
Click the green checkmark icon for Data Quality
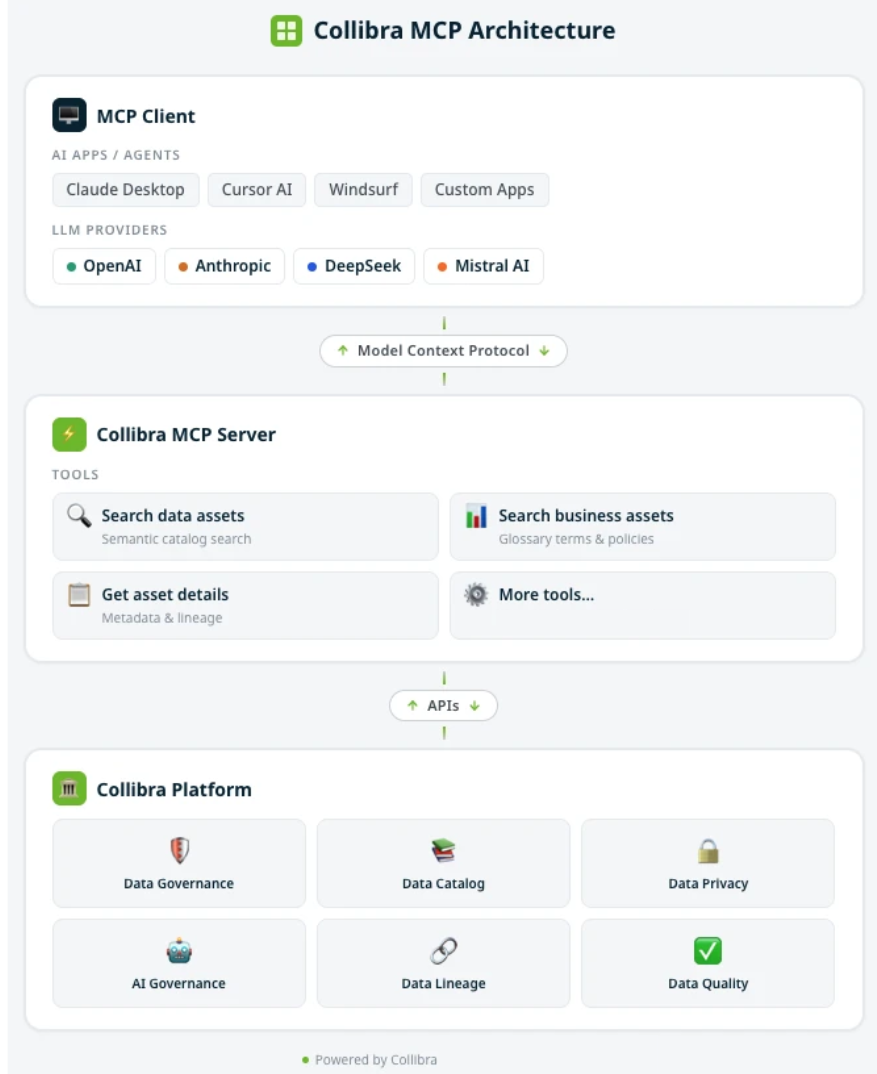708,950
